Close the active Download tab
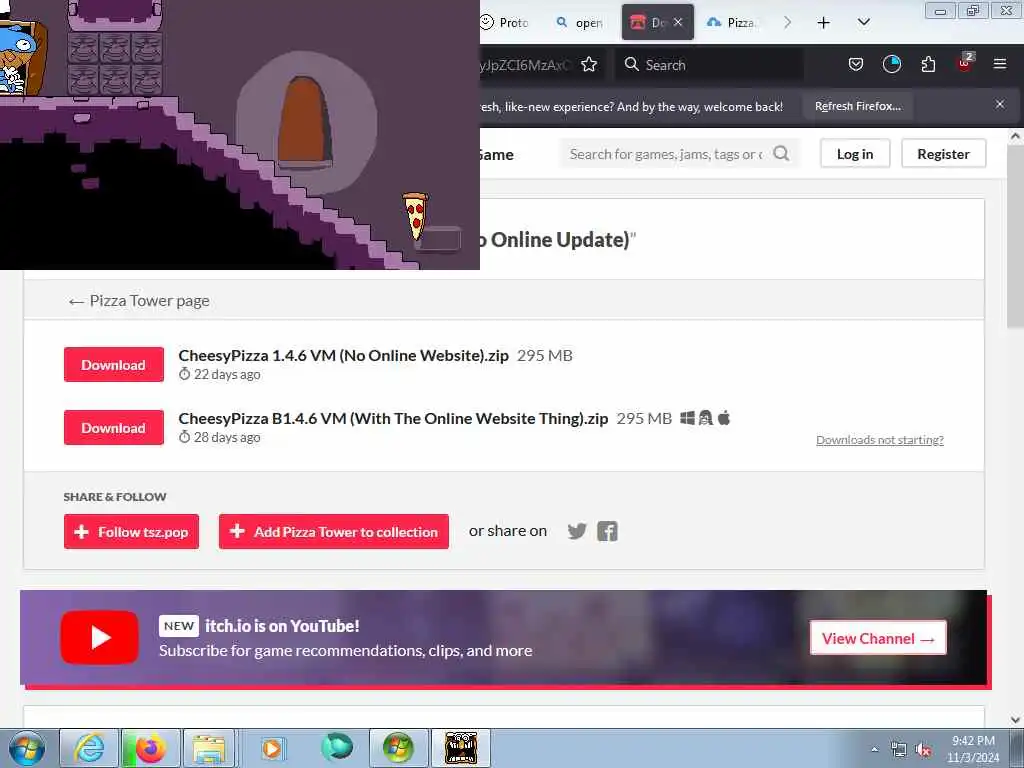 [678, 22]
